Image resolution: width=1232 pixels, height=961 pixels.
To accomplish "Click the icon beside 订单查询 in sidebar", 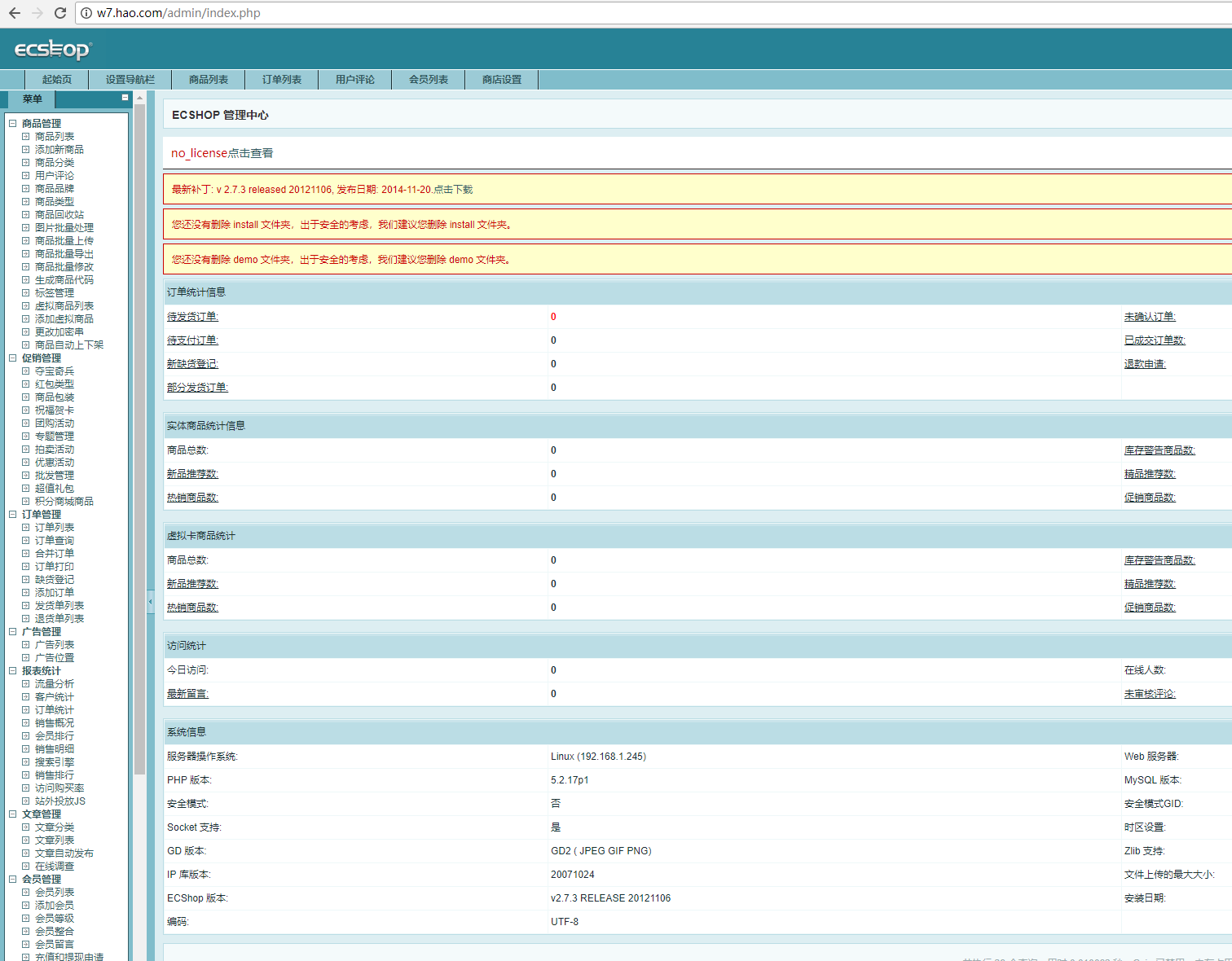I will click(x=26, y=541).
